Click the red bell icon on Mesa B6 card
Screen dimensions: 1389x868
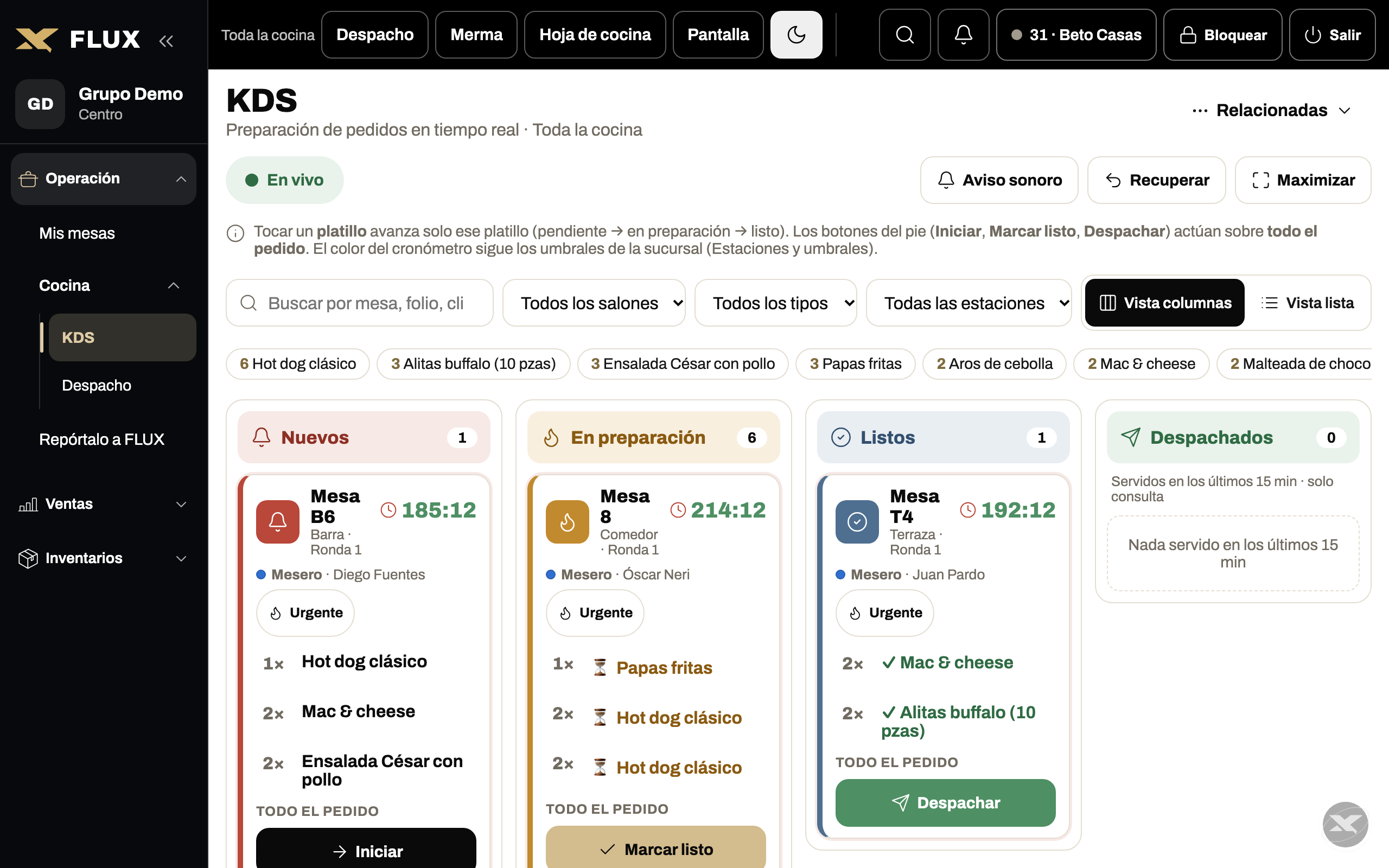click(x=278, y=522)
